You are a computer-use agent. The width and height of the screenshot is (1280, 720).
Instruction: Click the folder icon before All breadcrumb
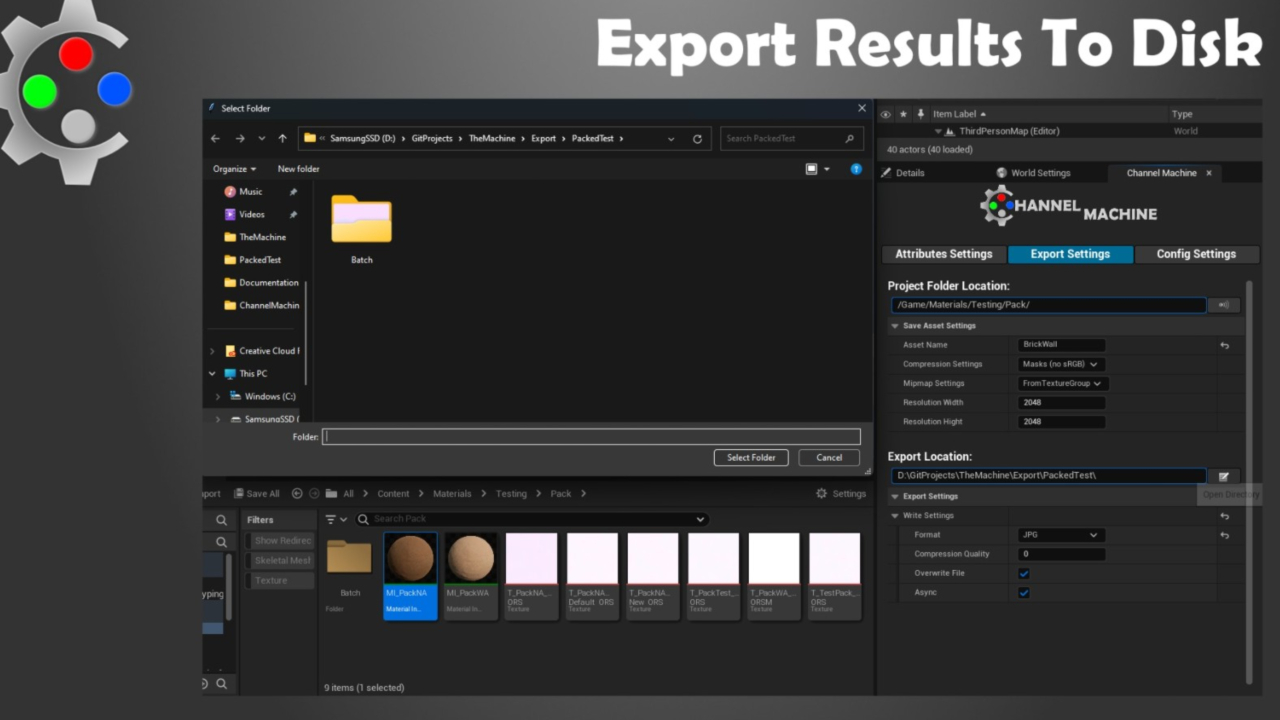pyautogui.click(x=331, y=493)
